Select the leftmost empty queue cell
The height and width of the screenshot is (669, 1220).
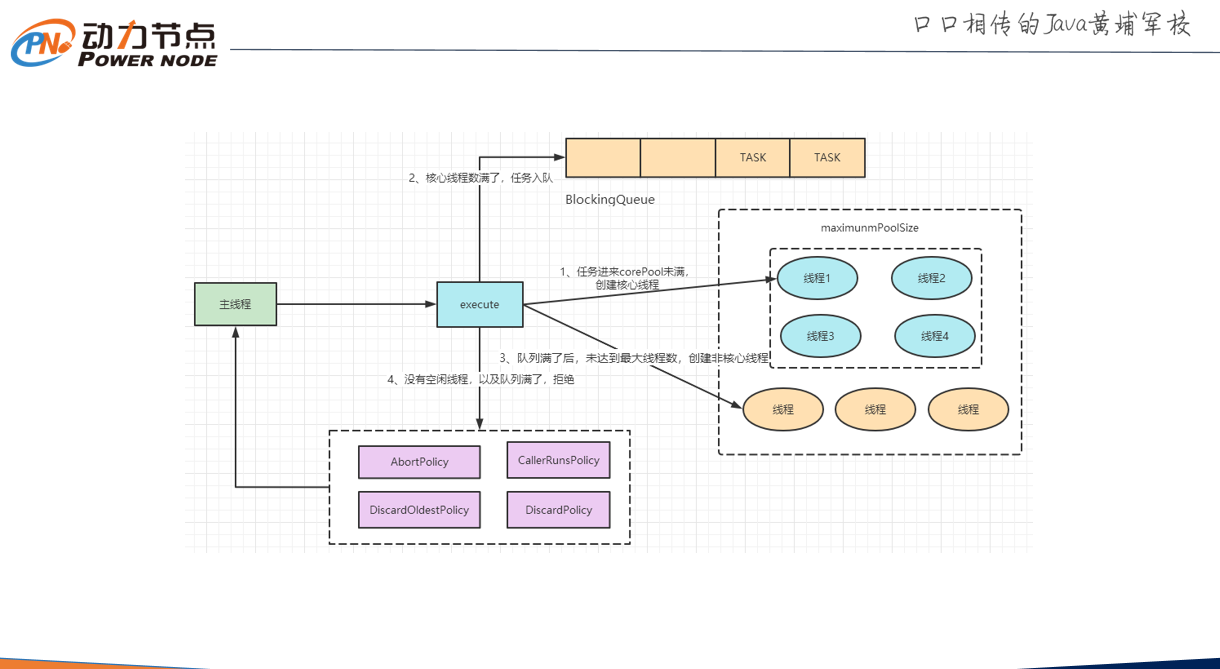click(x=603, y=158)
